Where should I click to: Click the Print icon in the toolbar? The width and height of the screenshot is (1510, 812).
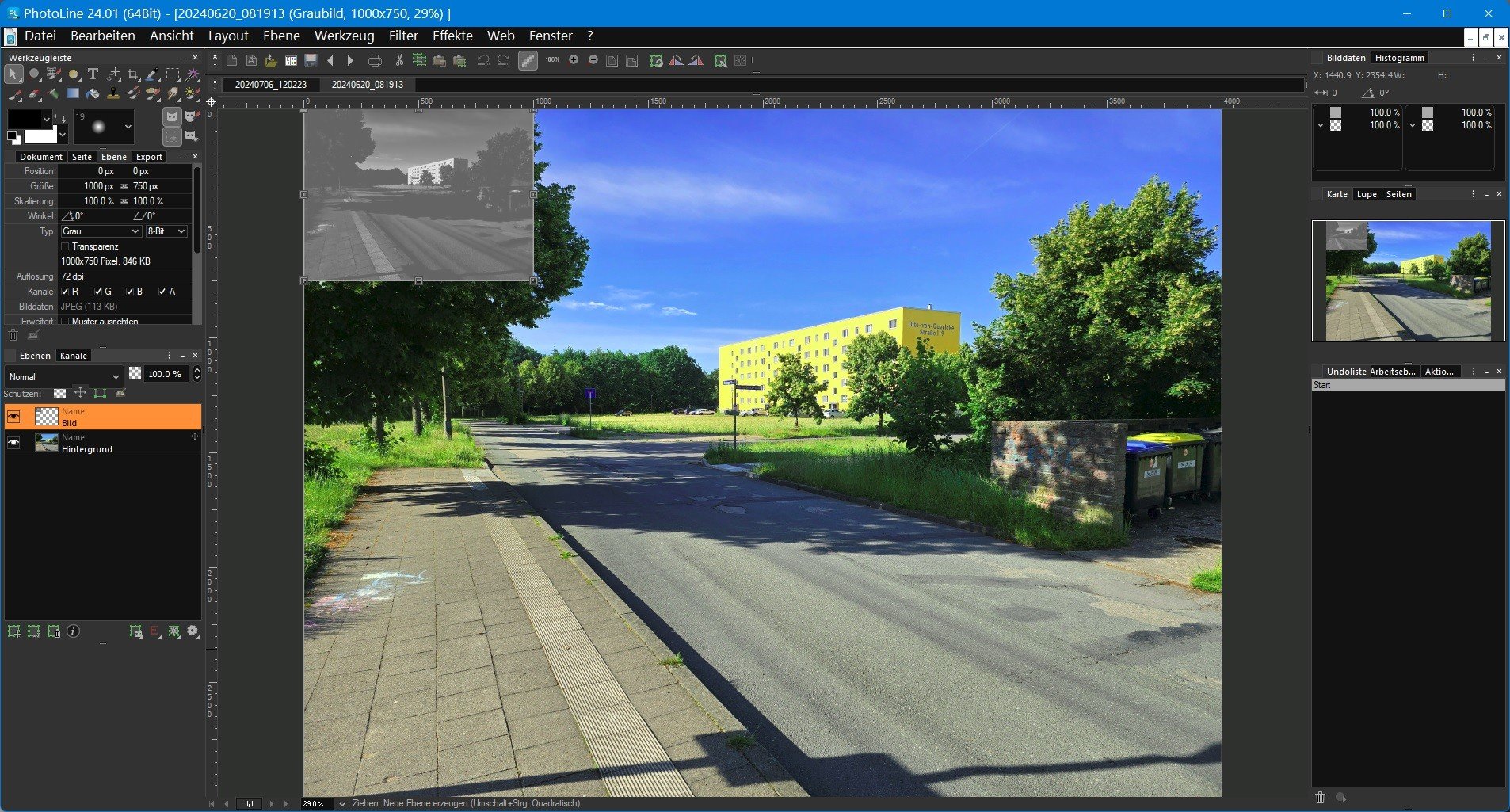pos(375,60)
